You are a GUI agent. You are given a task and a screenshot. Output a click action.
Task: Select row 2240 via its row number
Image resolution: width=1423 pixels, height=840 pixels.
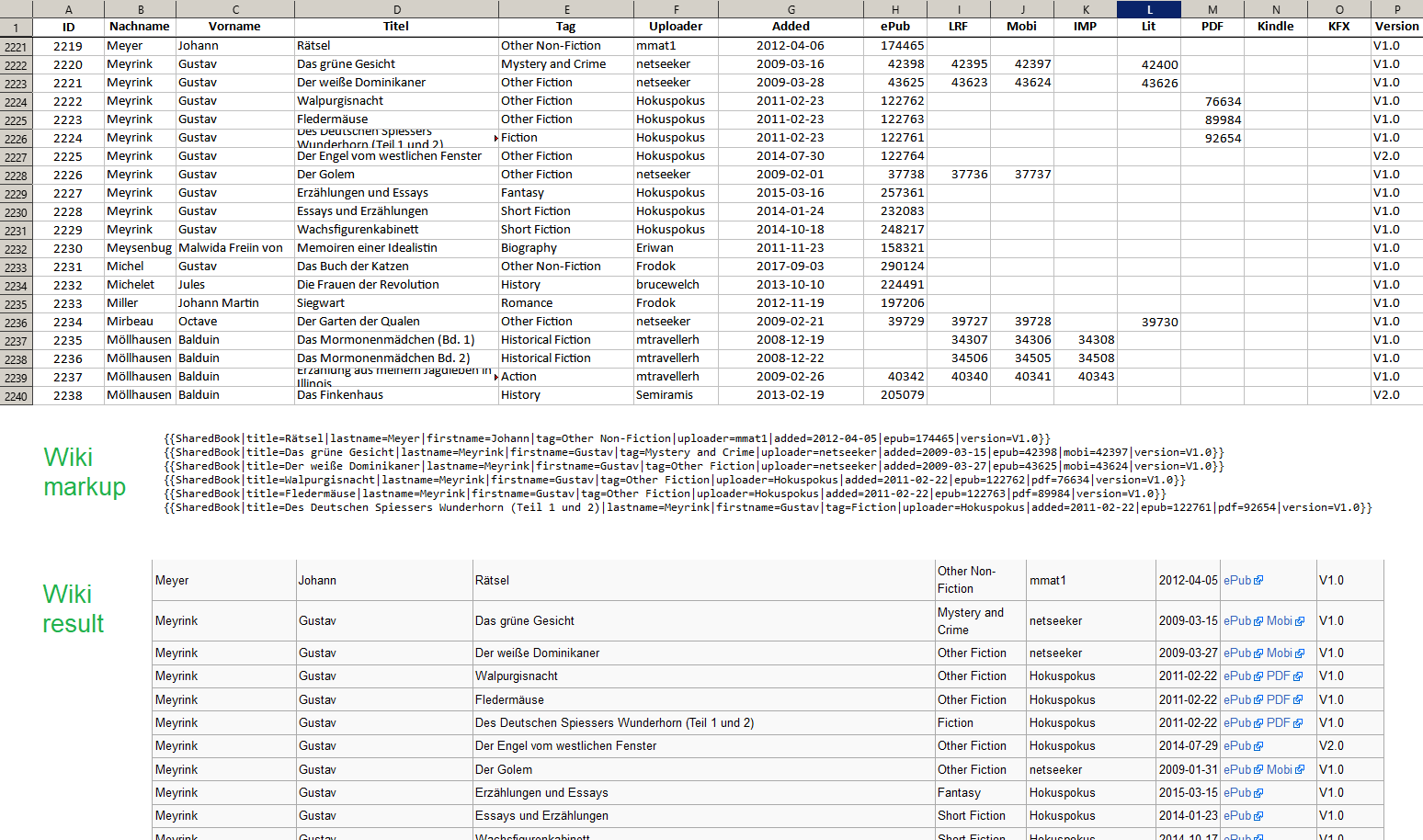16,396
